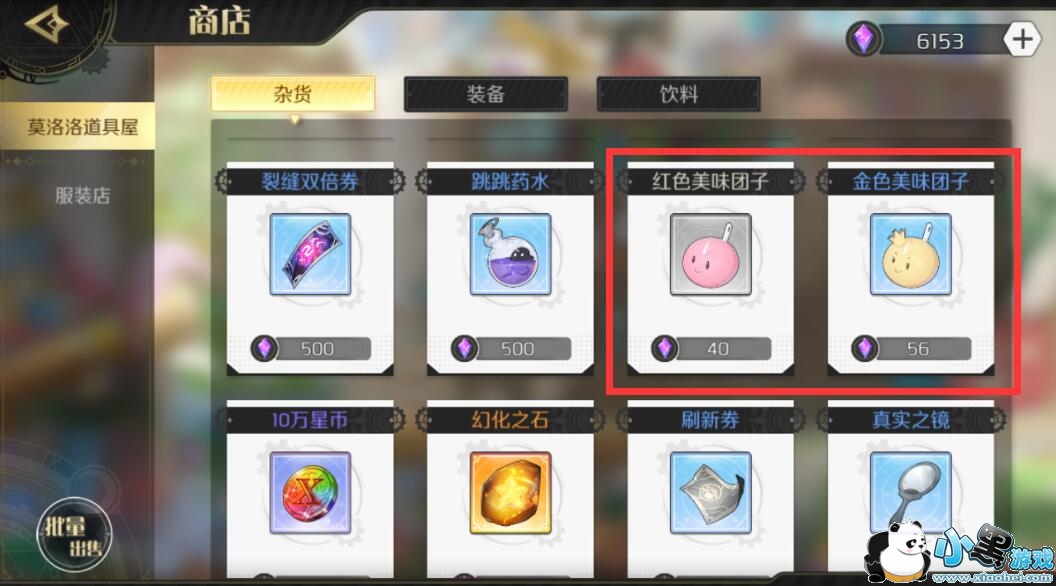This screenshot has width=1056, height=586.
Task: Select the 真实之镜 spoon mirror icon
Action: click(911, 493)
